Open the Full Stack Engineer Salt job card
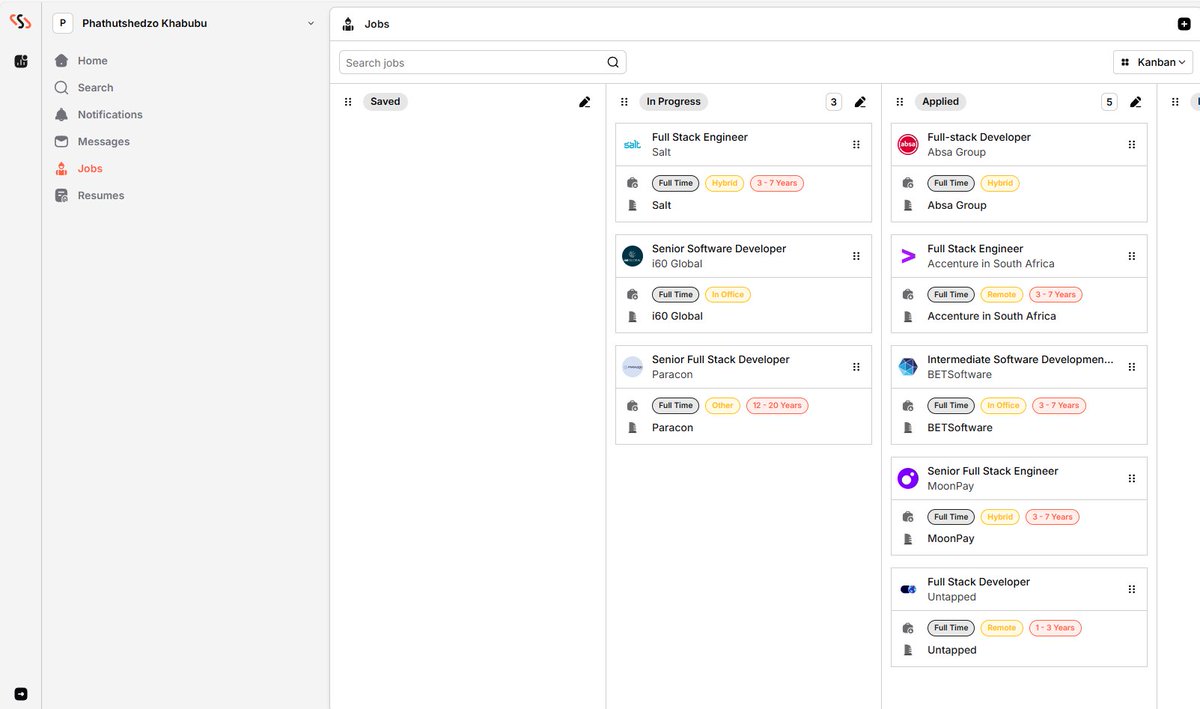This screenshot has height=709, width=1200. pos(743,172)
